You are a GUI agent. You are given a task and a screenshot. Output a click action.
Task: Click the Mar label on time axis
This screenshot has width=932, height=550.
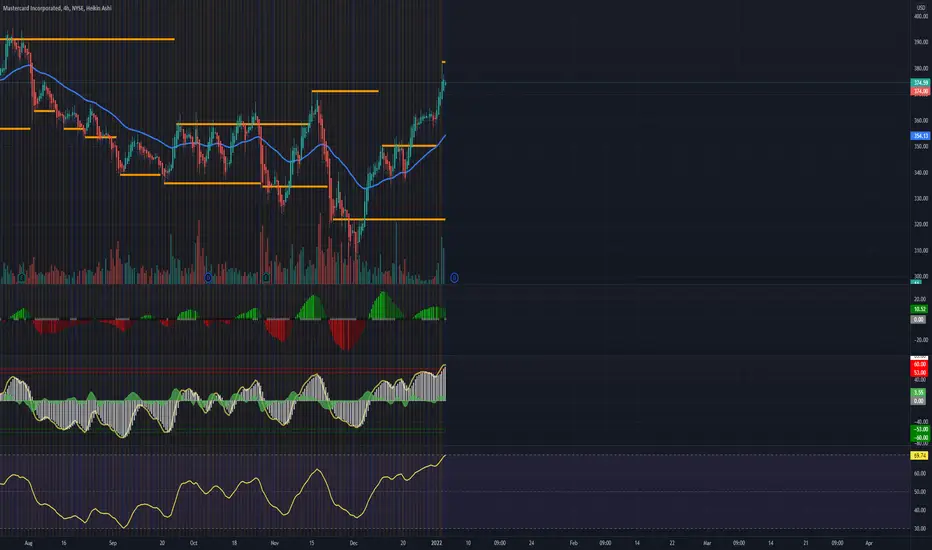tap(707, 543)
